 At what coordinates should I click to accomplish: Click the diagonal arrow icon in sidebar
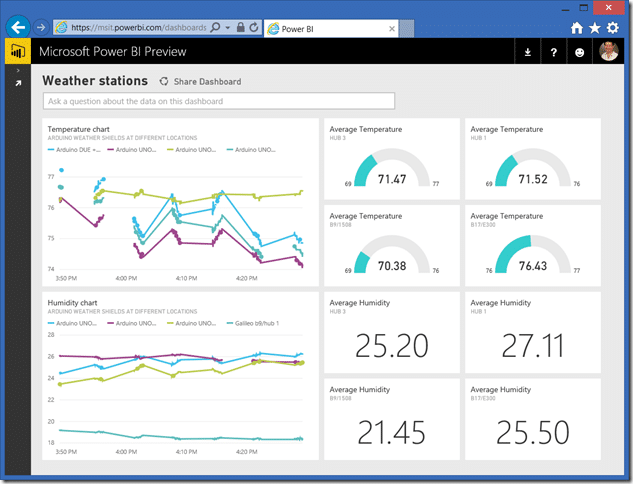18,83
